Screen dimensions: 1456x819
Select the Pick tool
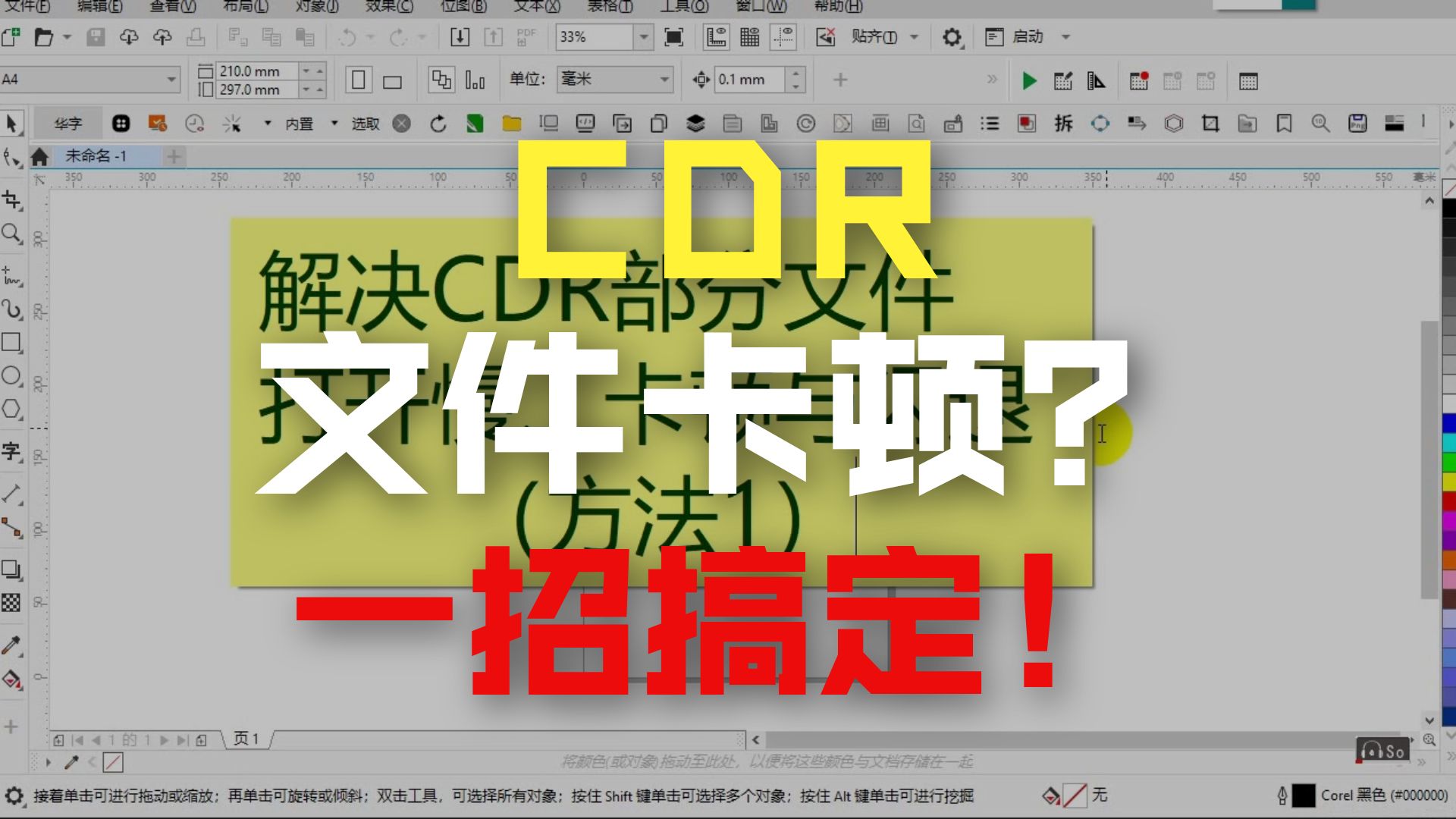pyautogui.click(x=11, y=122)
